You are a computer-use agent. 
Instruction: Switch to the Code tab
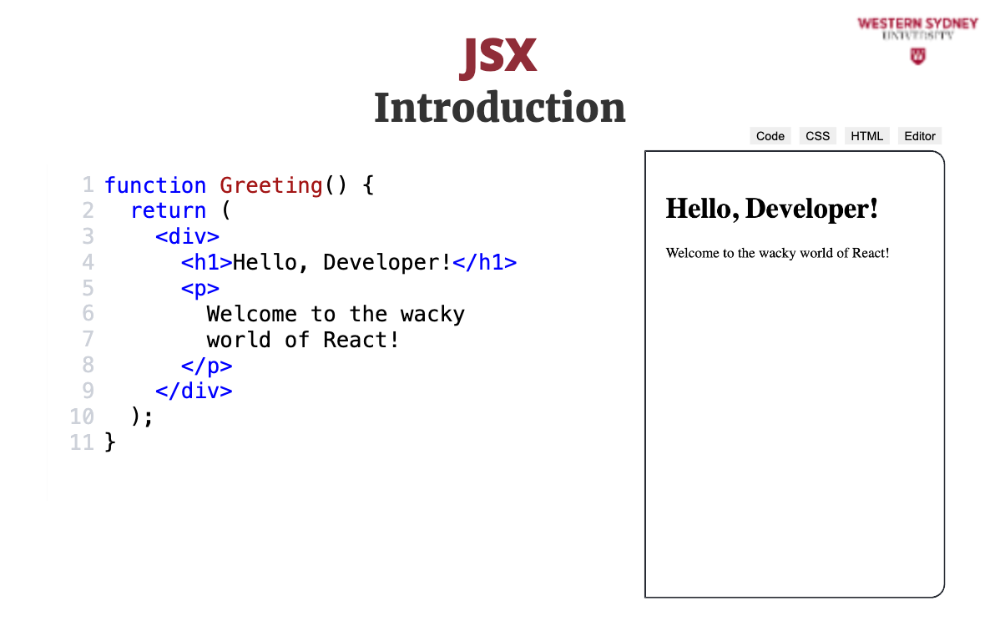[x=770, y=136]
